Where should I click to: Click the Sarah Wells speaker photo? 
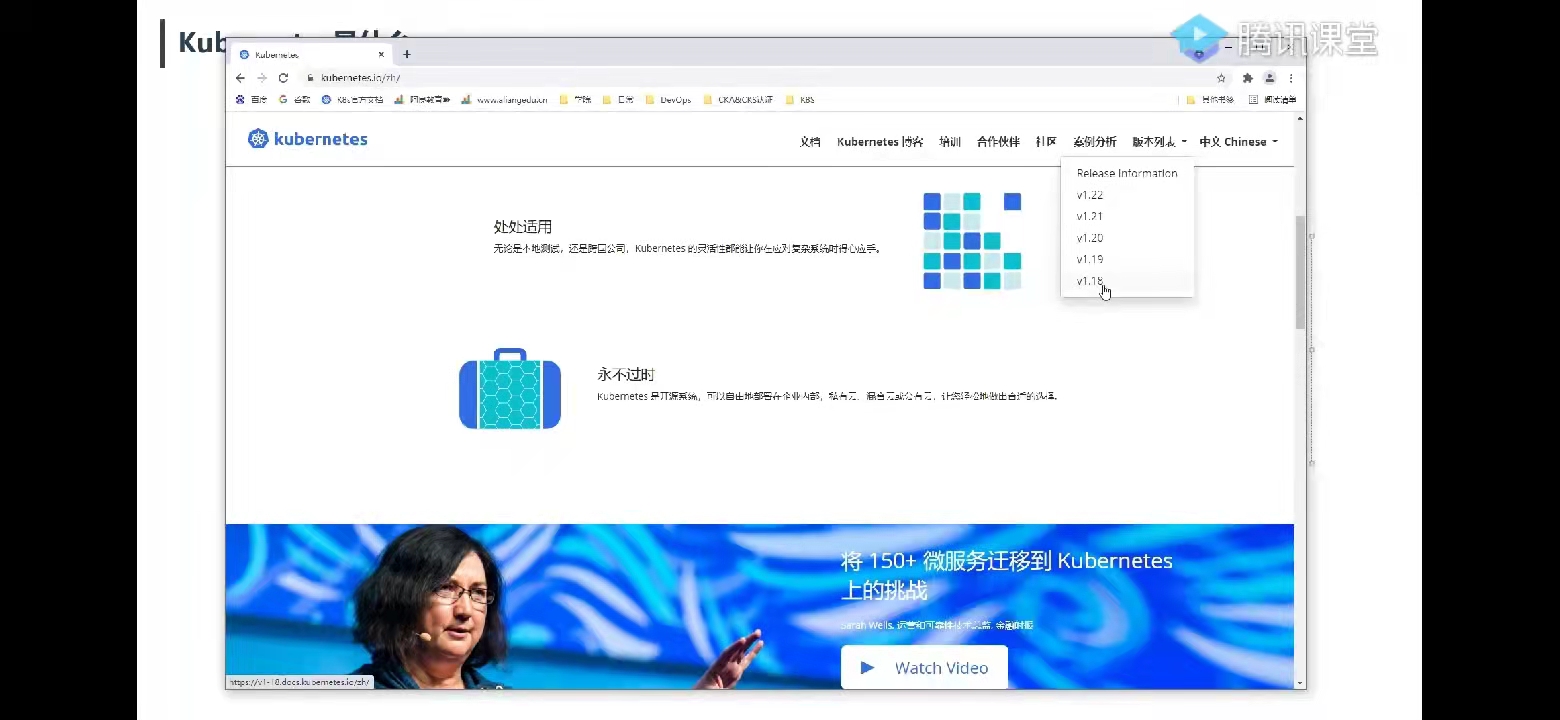click(x=430, y=607)
